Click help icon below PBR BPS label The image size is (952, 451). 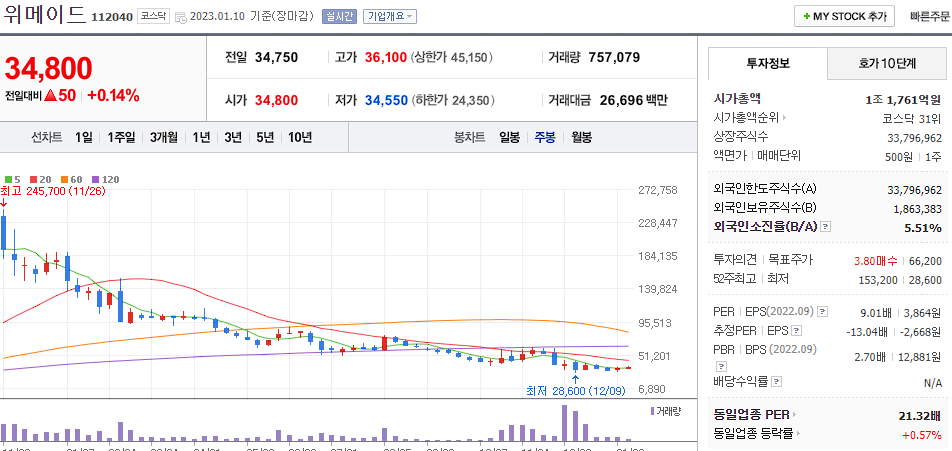tap(721, 366)
